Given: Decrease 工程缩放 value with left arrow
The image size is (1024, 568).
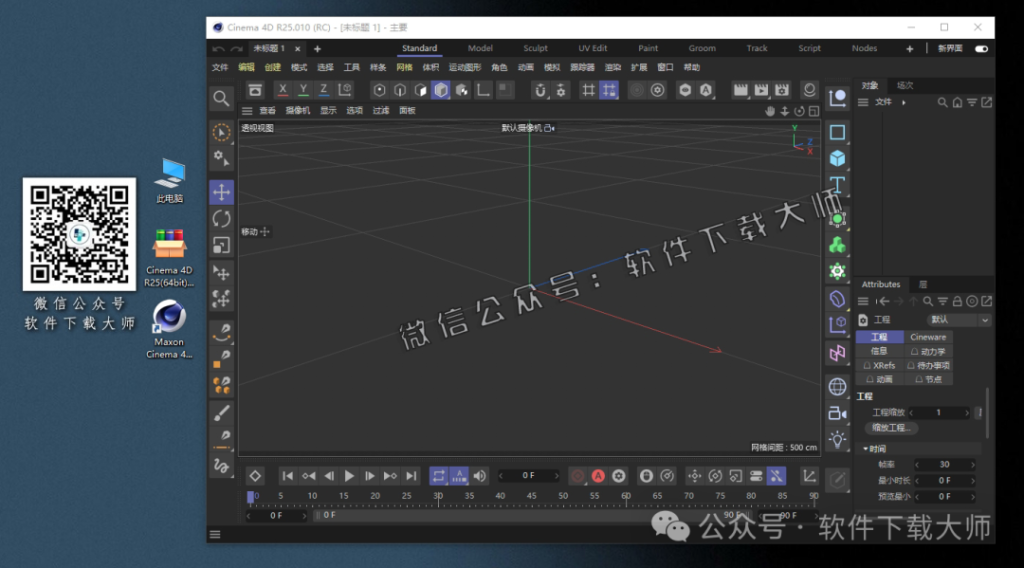Looking at the screenshot, I should 911,413.
